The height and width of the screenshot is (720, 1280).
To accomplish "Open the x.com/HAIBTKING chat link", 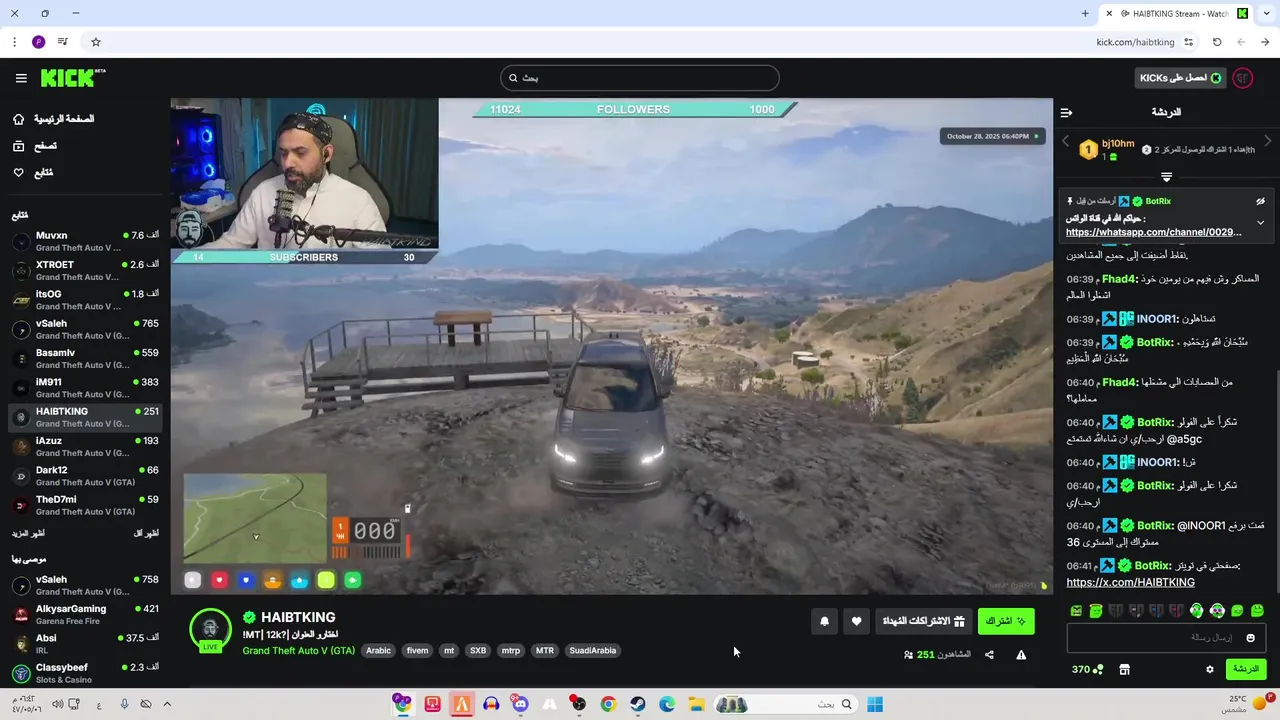I will (x=1130, y=582).
